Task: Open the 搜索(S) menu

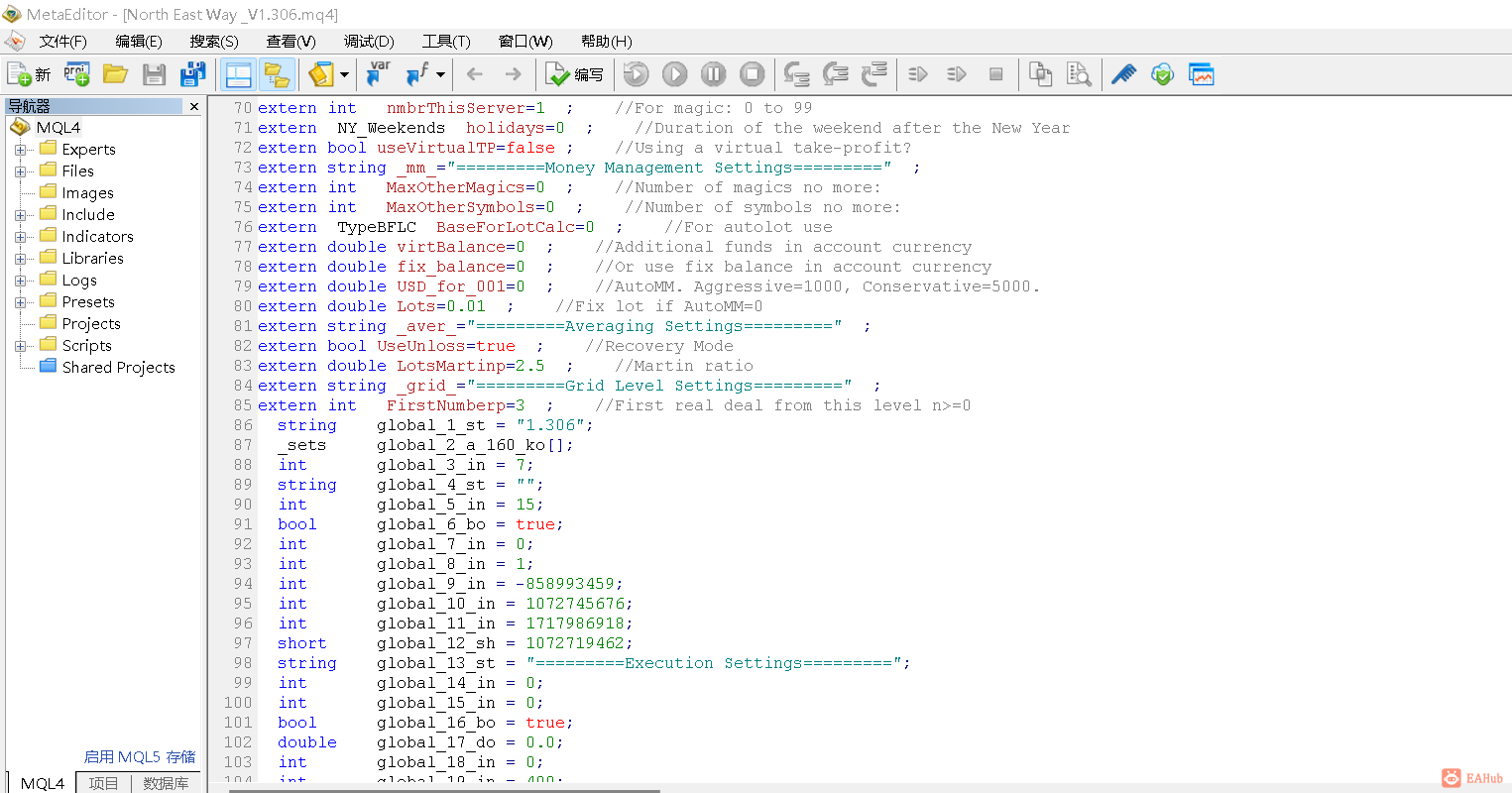Action: pyautogui.click(x=214, y=41)
